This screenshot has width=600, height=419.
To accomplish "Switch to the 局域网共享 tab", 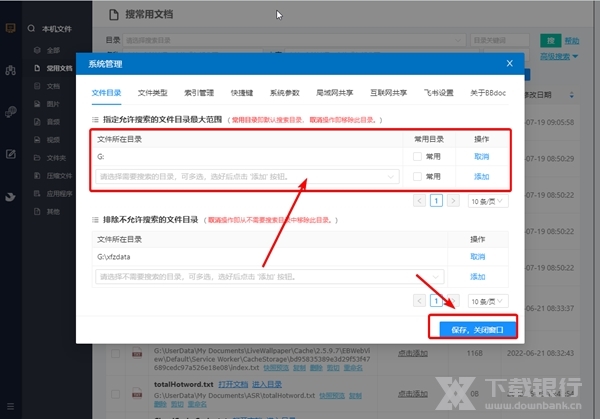I will 335,93.
